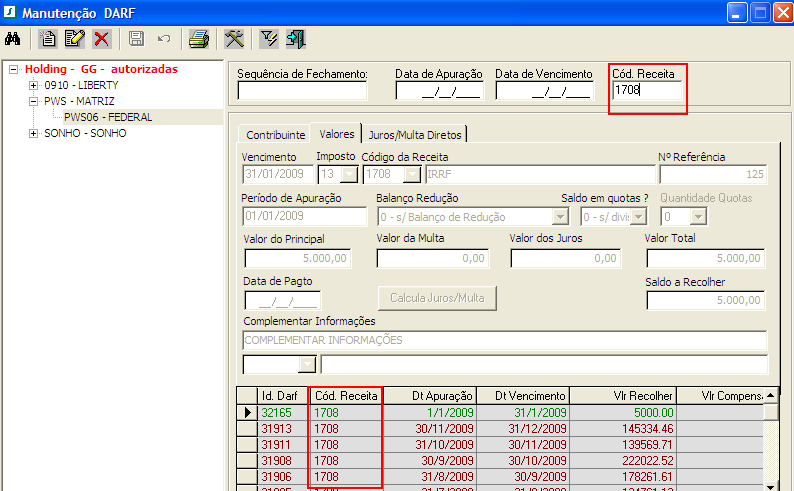The image size is (794, 491).
Task: Click the save floppy disk icon
Action: 136,39
